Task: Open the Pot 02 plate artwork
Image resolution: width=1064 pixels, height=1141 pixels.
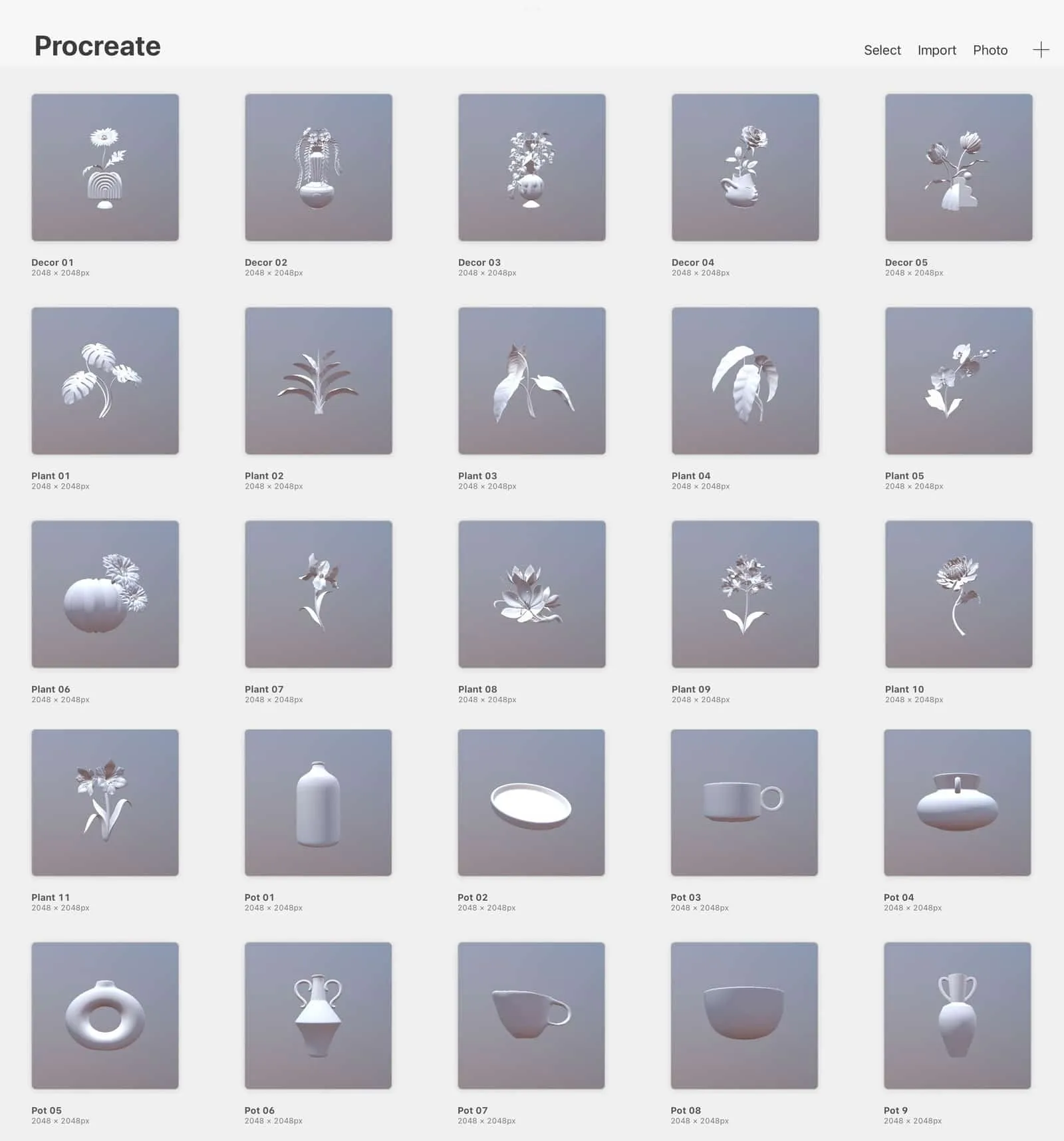Action: (531, 803)
